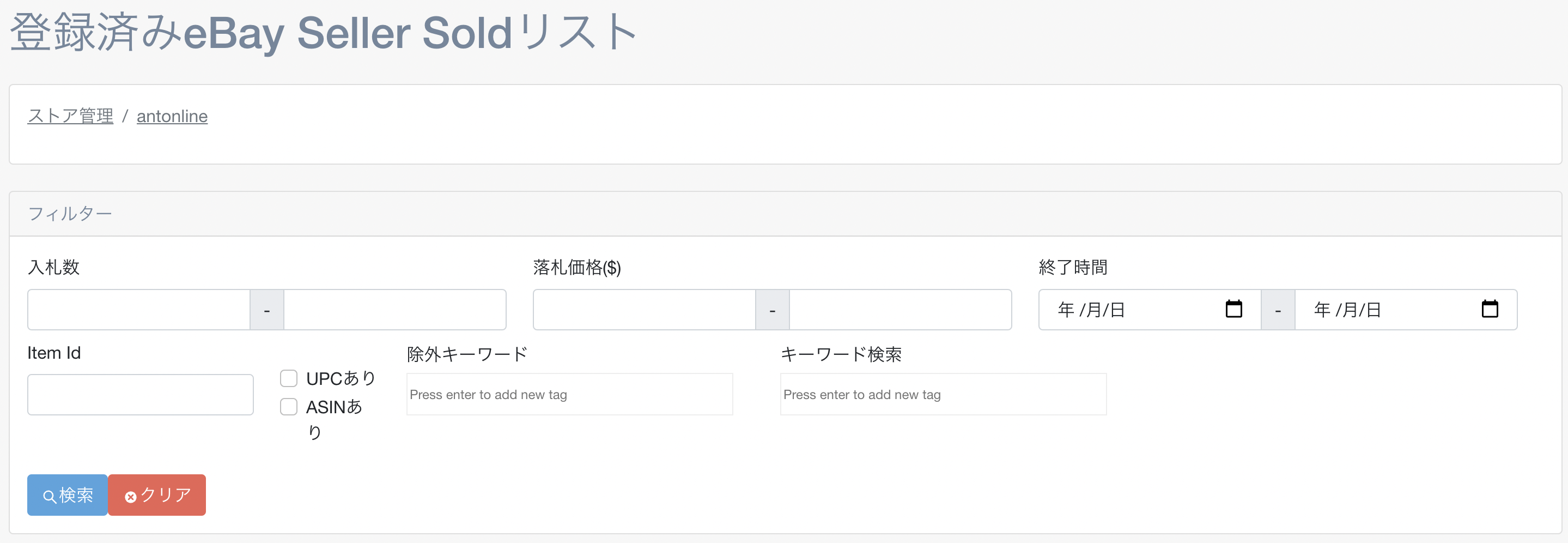The width and height of the screenshot is (1568, 543).
Task: Click the magnifier icon on 検索 button
Action: tap(49, 497)
